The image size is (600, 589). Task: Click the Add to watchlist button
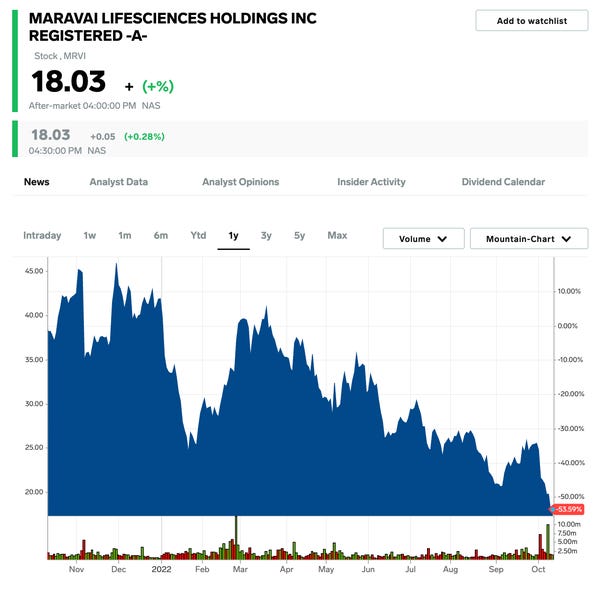(x=531, y=21)
